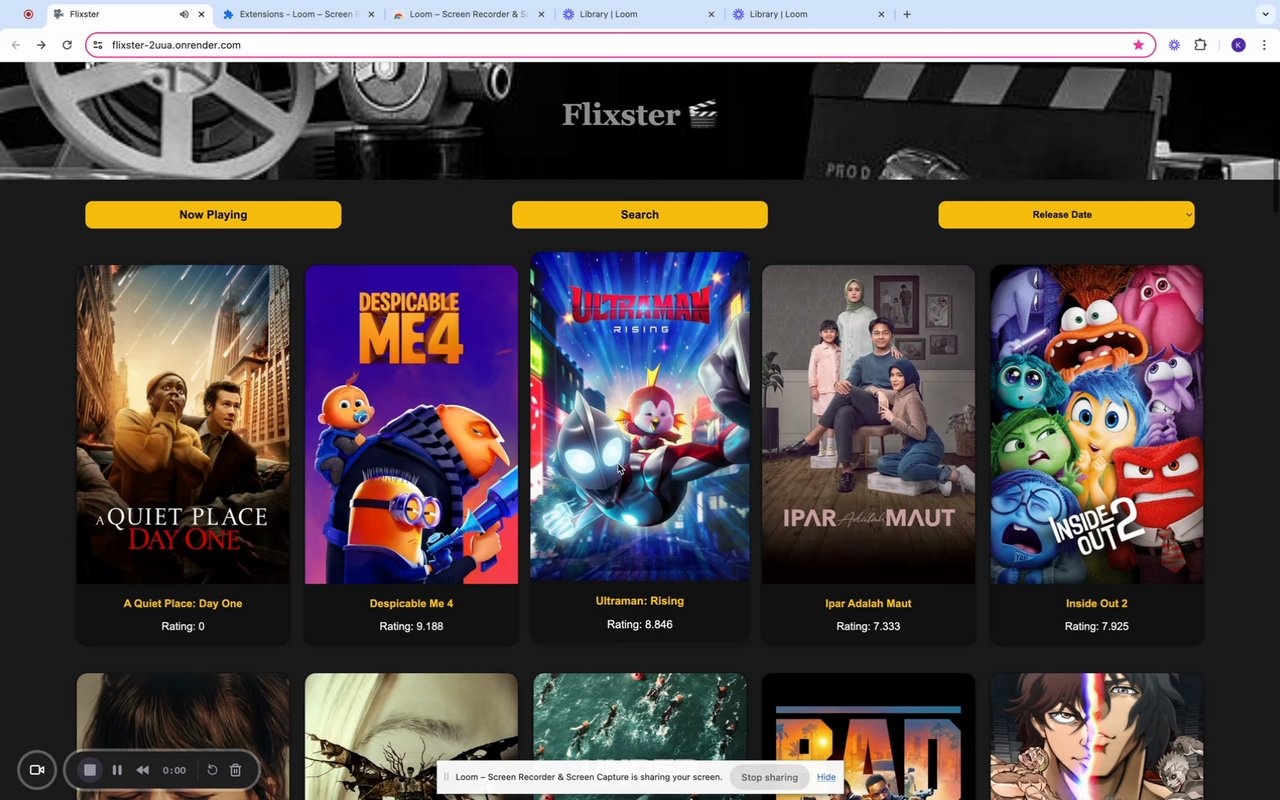
Task: Click the title A Quiet Place: Day One
Action: (x=183, y=604)
